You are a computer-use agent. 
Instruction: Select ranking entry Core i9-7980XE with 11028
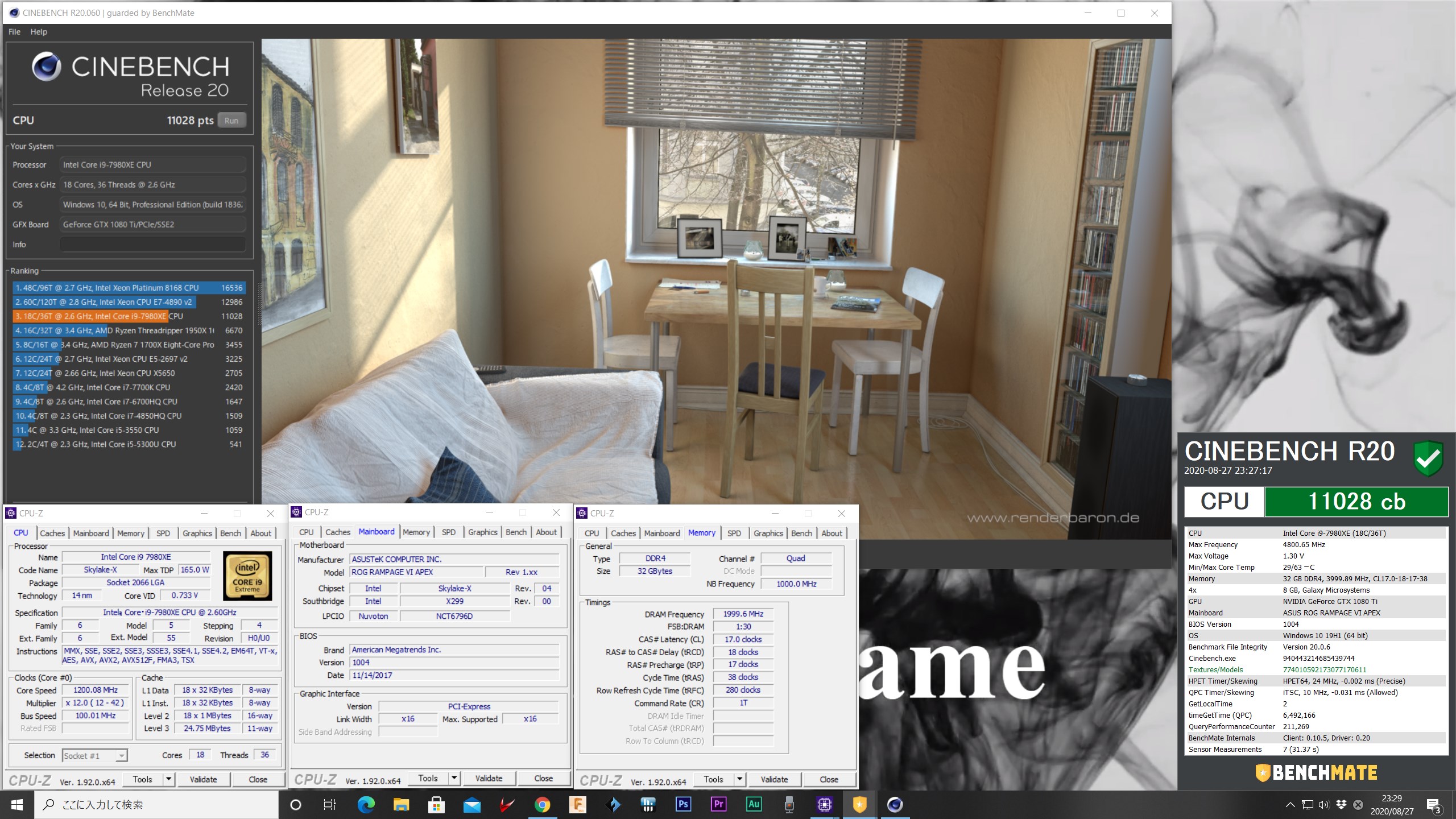[x=129, y=316]
